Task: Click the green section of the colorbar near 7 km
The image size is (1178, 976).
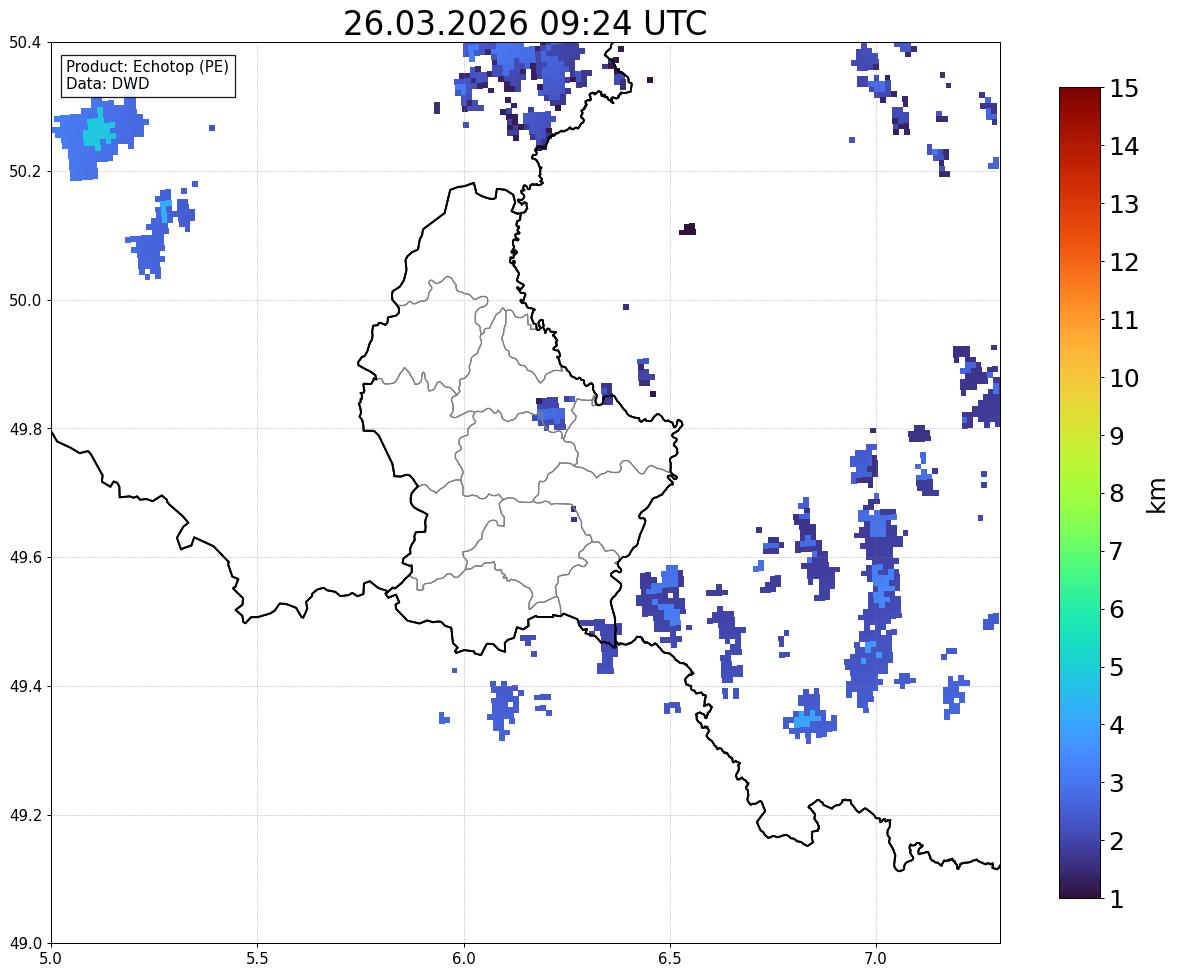Action: [x=1080, y=551]
